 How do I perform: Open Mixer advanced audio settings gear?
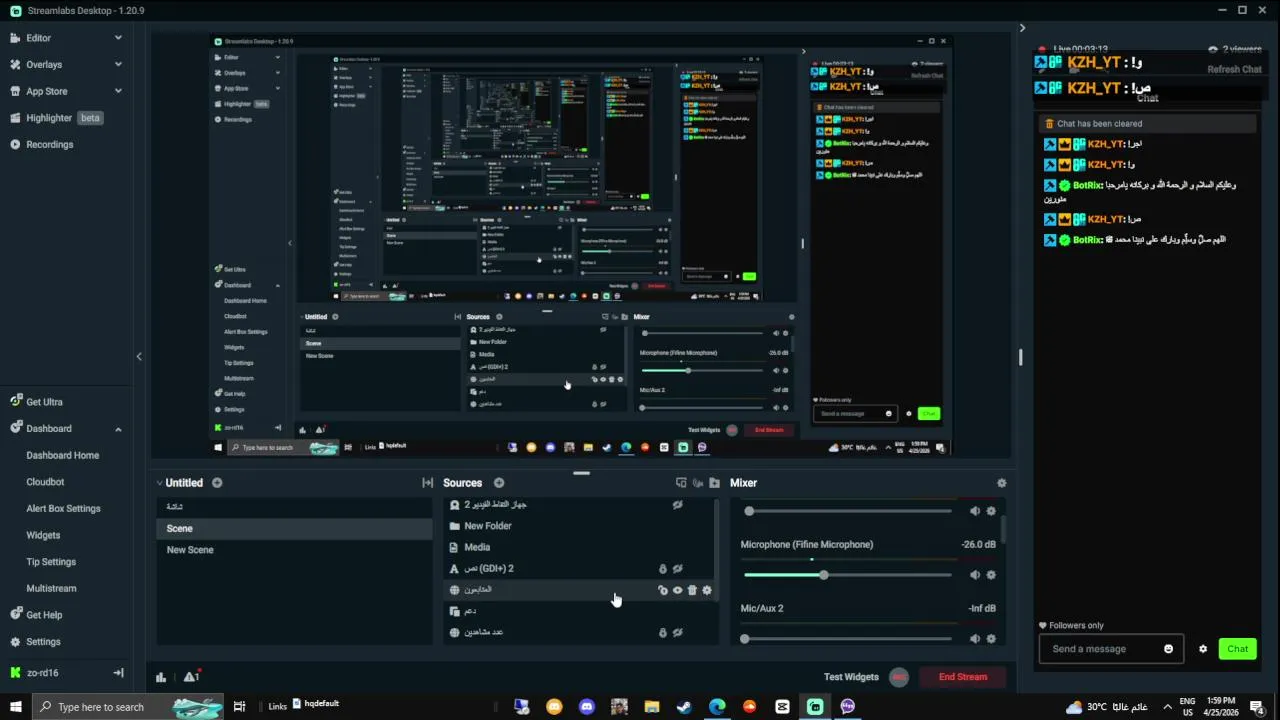point(1001,483)
